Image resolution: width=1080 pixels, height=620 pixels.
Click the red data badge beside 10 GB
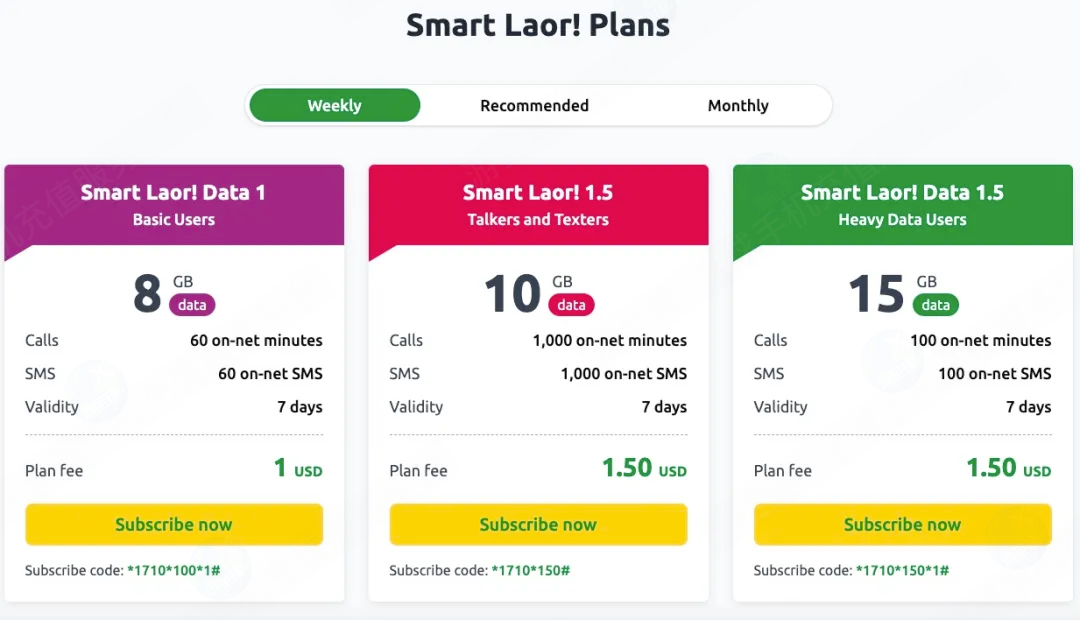pos(571,305)
